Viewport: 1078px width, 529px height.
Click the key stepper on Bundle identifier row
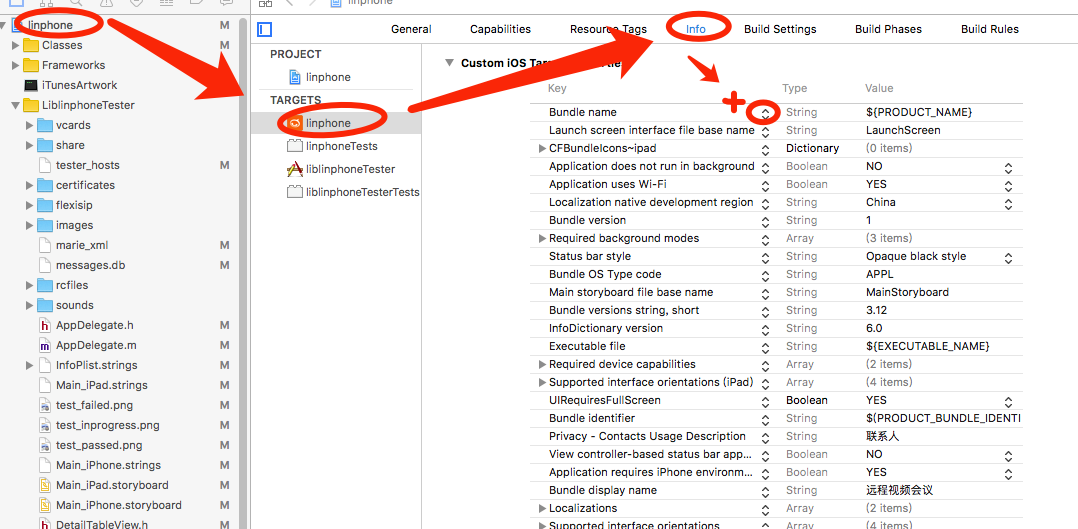point(765,420)
